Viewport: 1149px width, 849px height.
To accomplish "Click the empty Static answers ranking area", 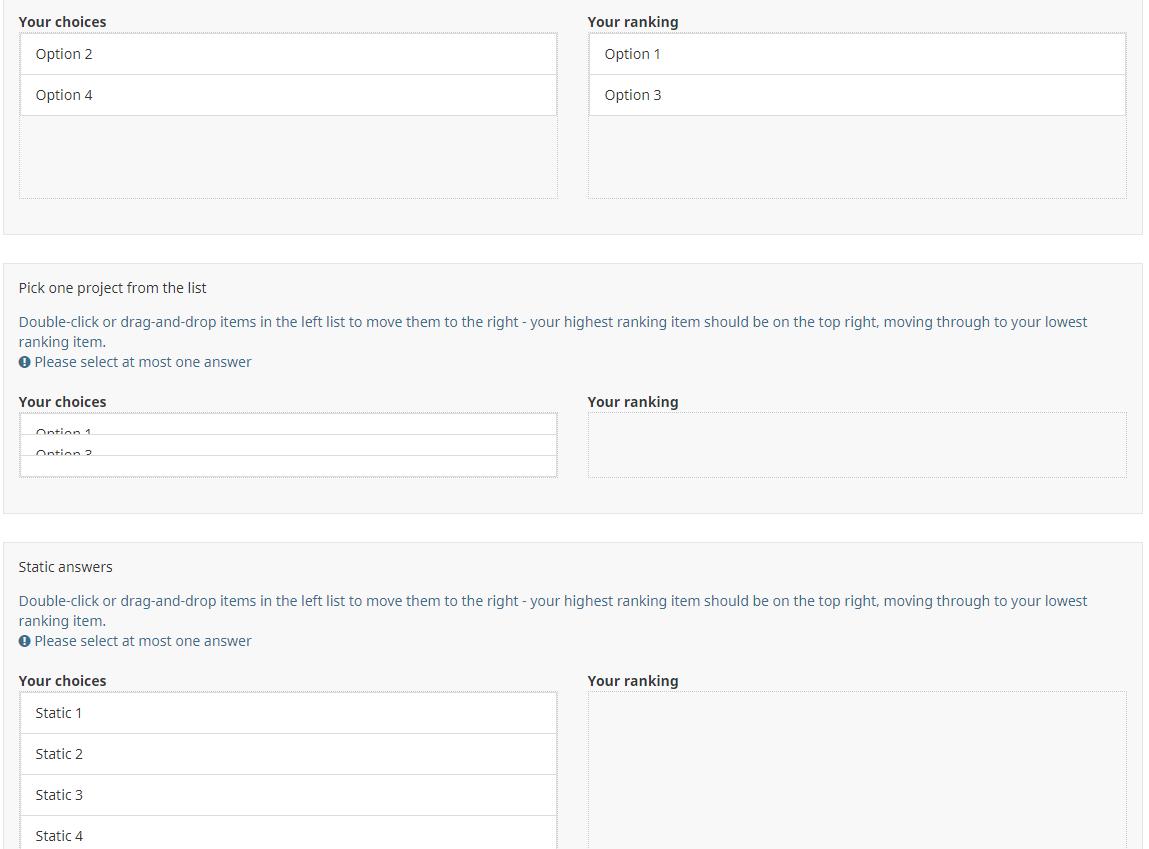I will [856, 768].
